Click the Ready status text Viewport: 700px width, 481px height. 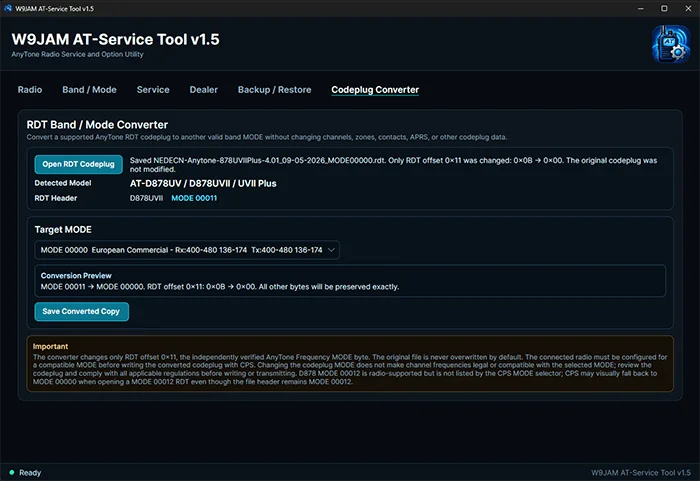[30, 473]
